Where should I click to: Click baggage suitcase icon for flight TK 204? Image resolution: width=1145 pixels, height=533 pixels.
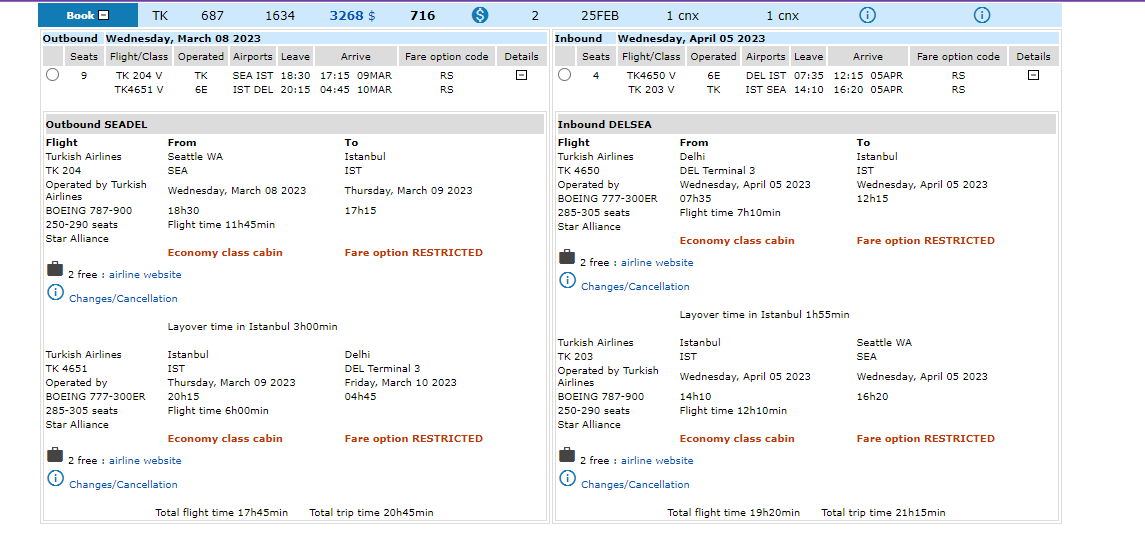[54, 270]
